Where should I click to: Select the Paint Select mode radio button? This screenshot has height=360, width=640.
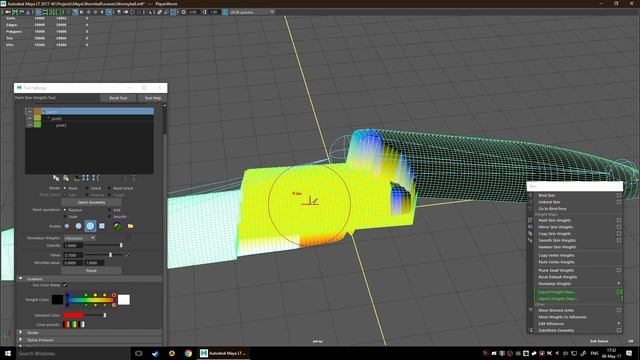[x=109, y=188]
